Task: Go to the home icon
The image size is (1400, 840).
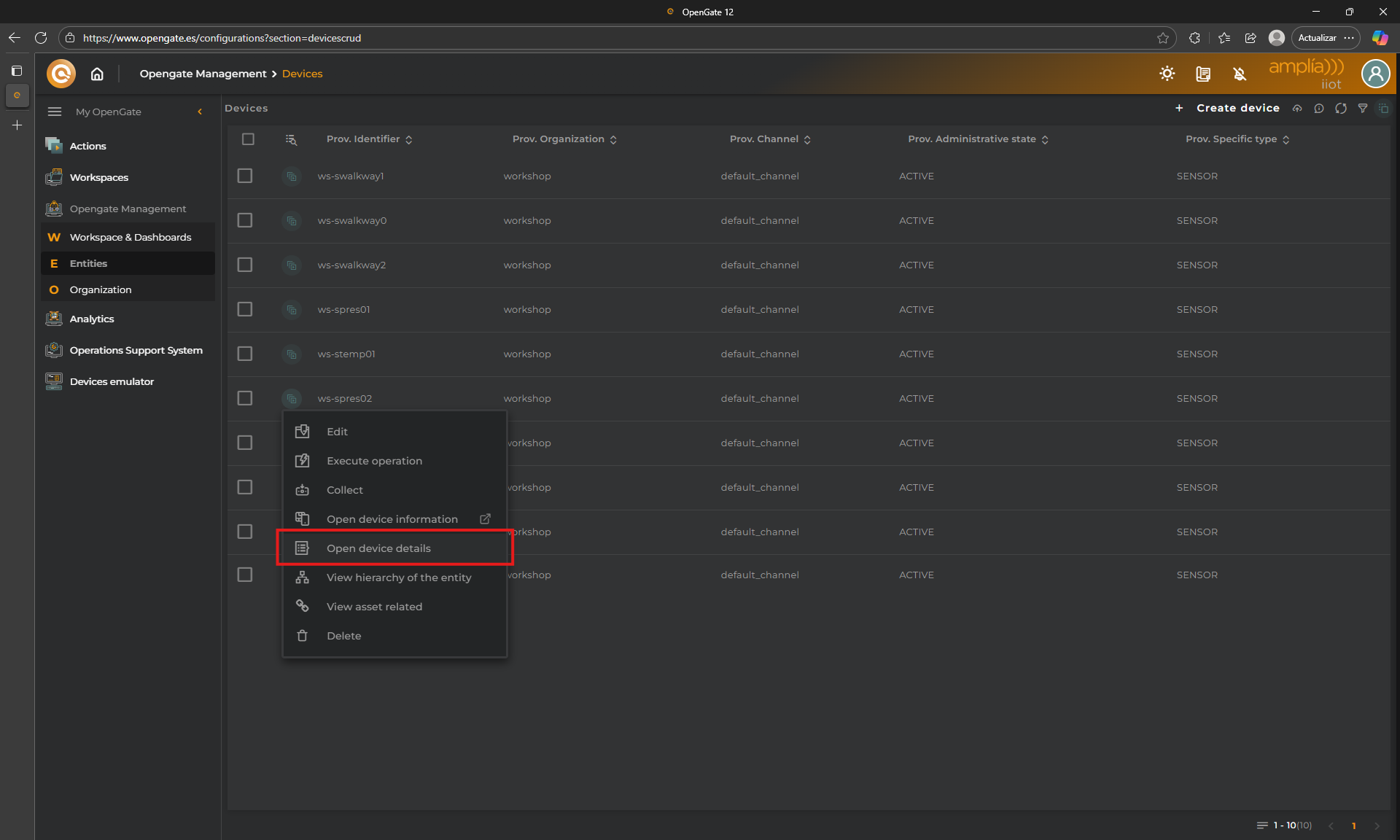Action: [97, 74]
